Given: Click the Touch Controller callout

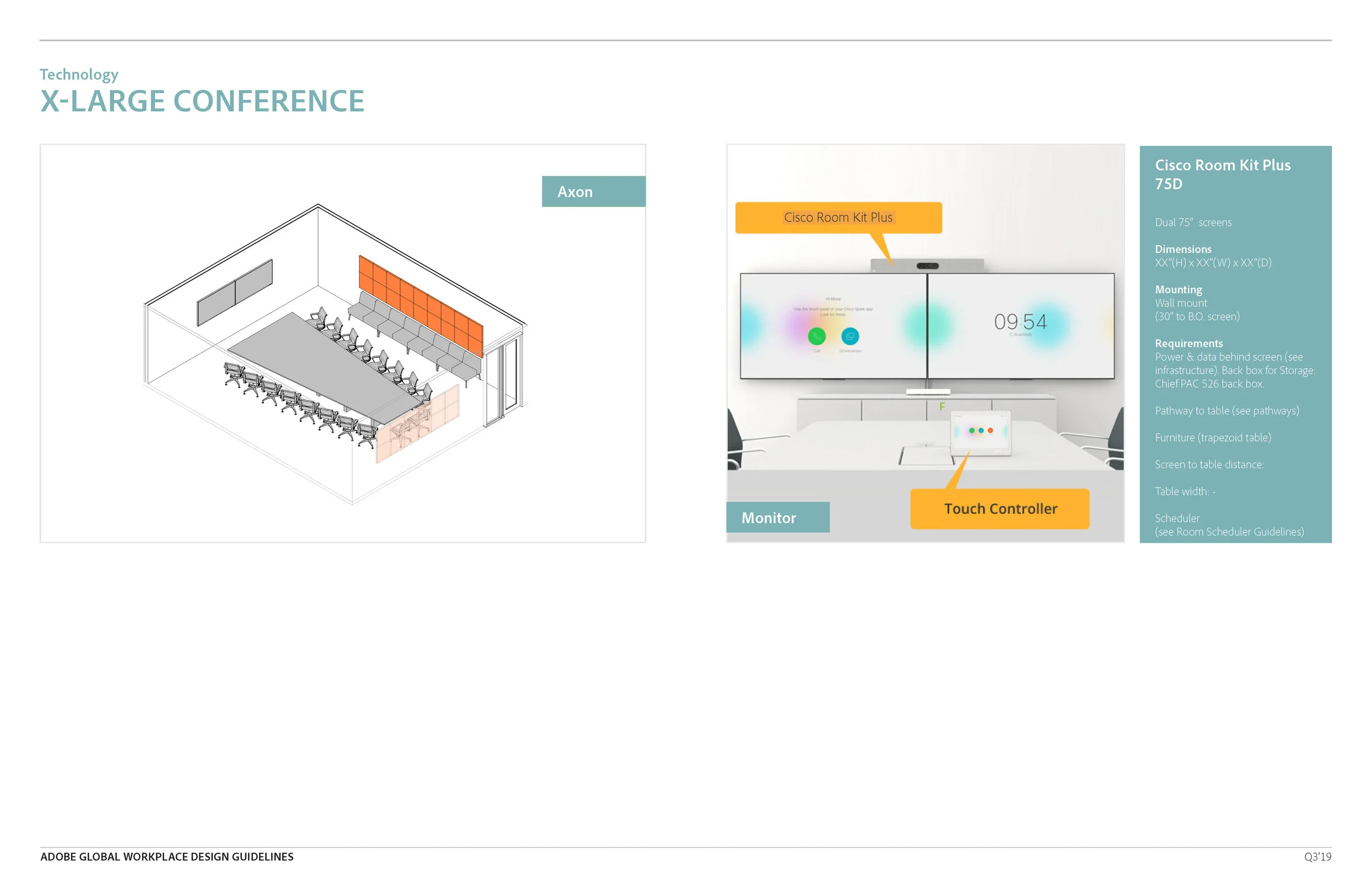Looking at the screenshot, I should click(999, 509).
